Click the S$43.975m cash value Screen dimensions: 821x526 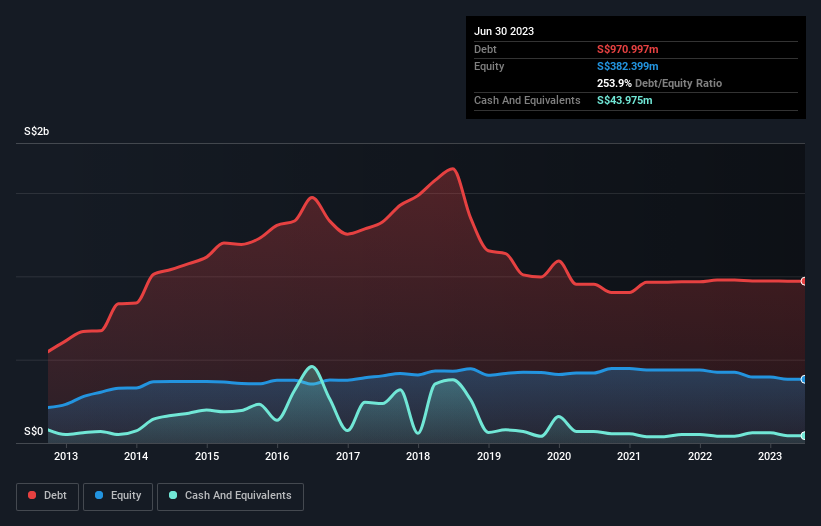624,100
